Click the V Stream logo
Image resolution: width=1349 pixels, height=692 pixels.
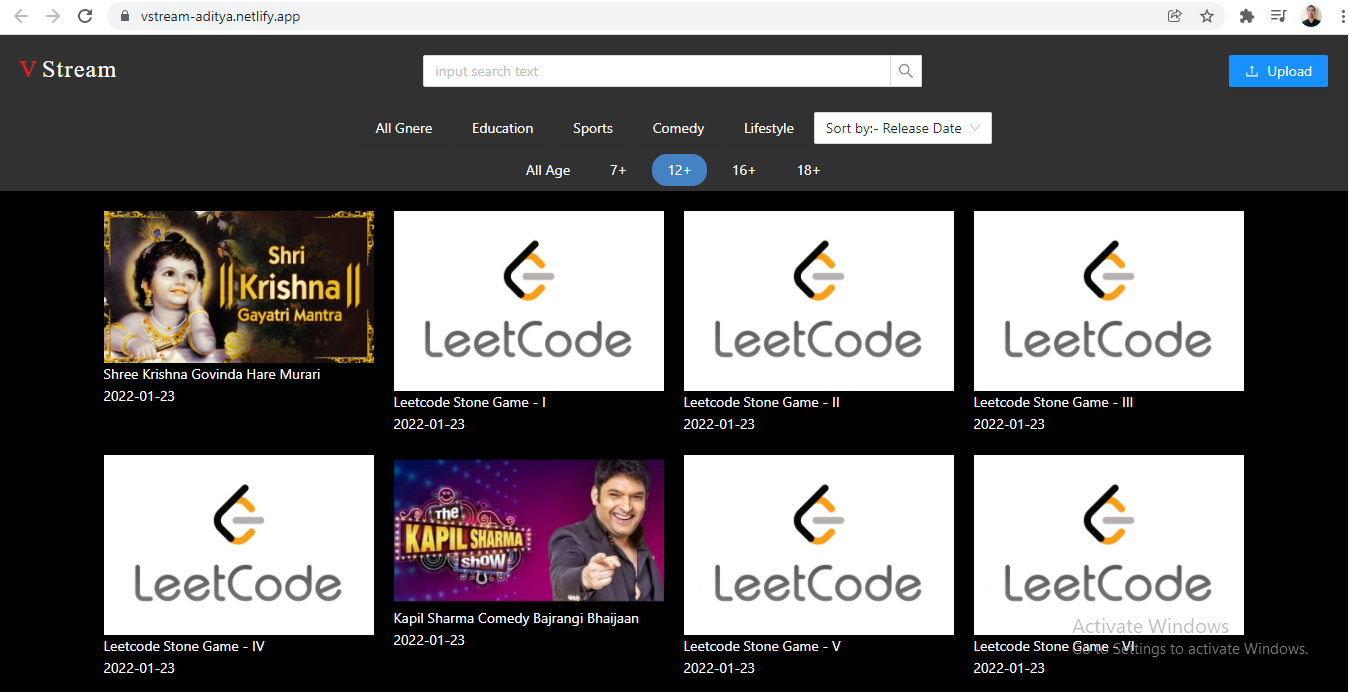(68, 70)
